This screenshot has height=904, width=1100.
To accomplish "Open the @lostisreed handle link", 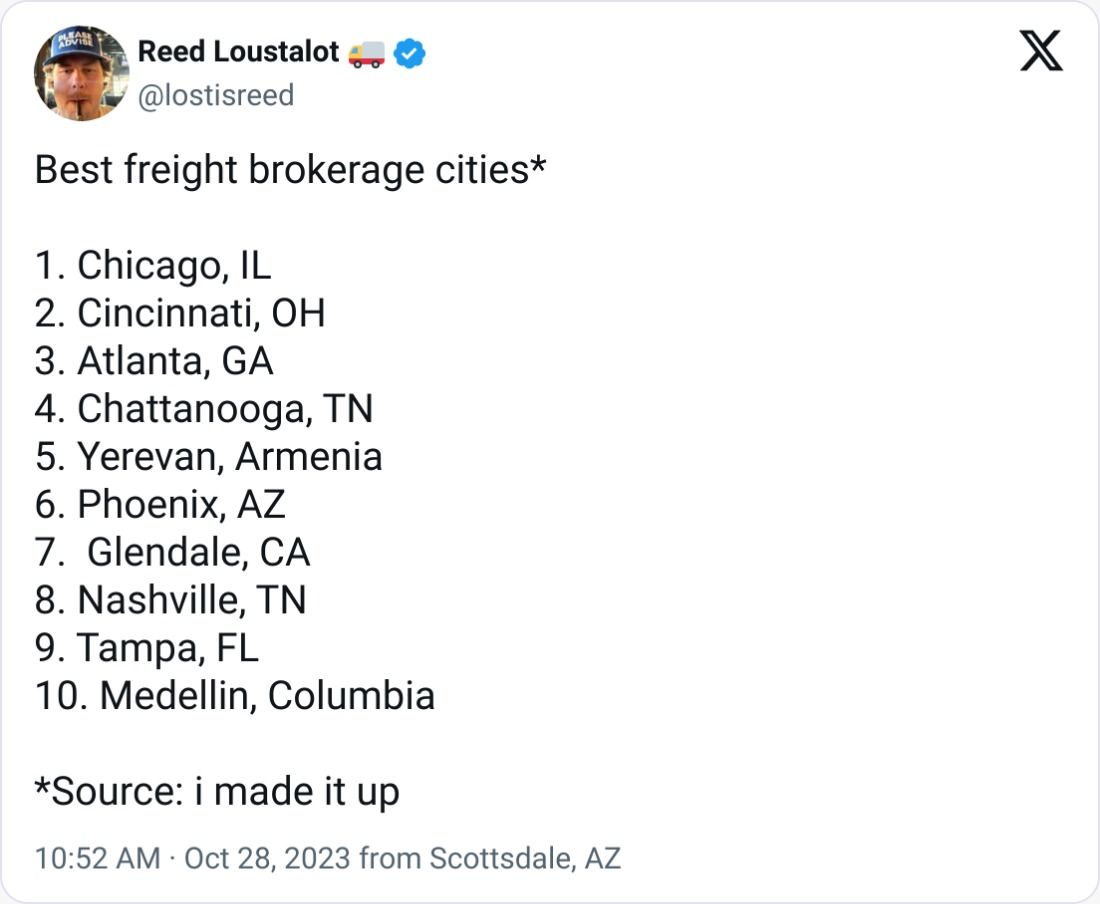I will coord(215,95).
